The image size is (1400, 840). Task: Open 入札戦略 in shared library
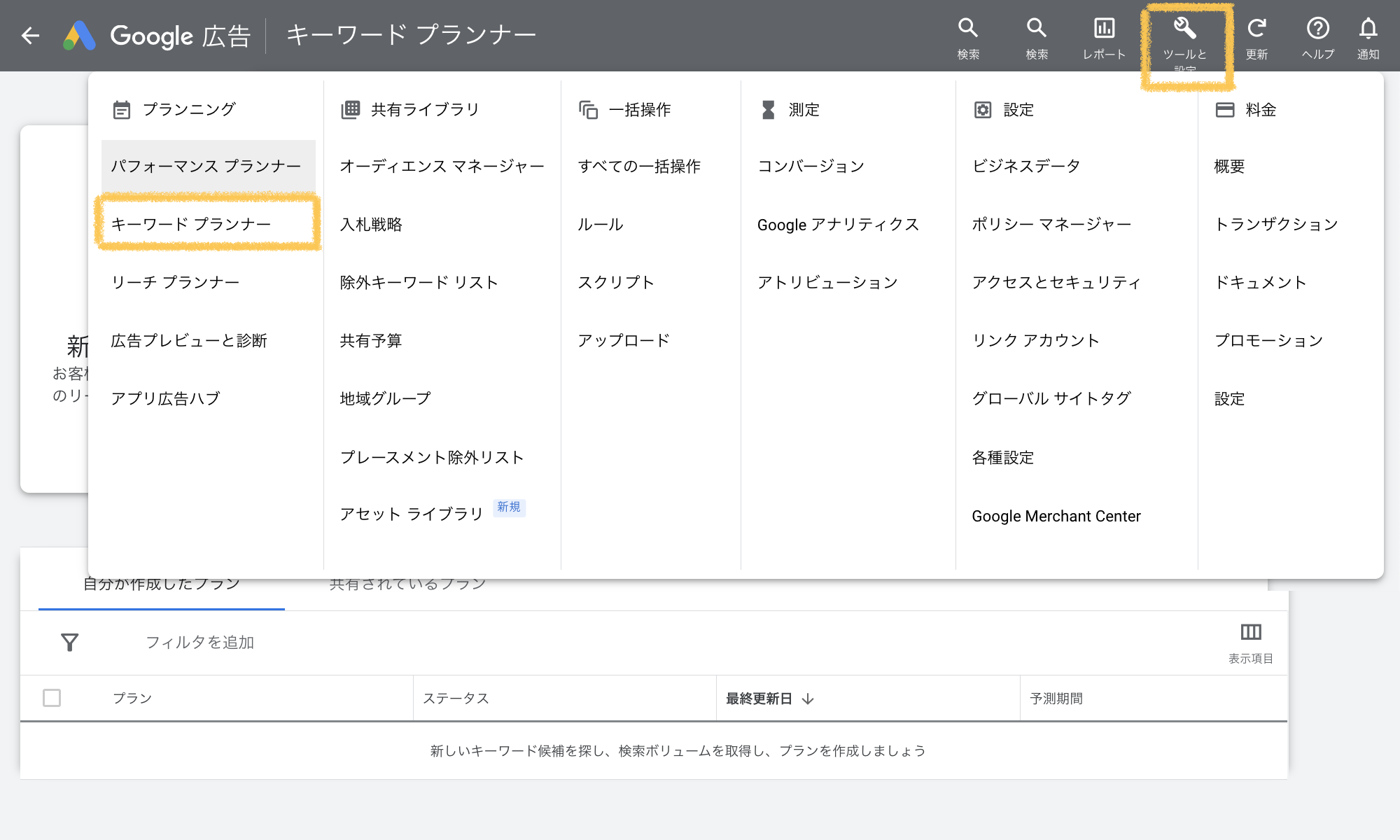[371, 224]
